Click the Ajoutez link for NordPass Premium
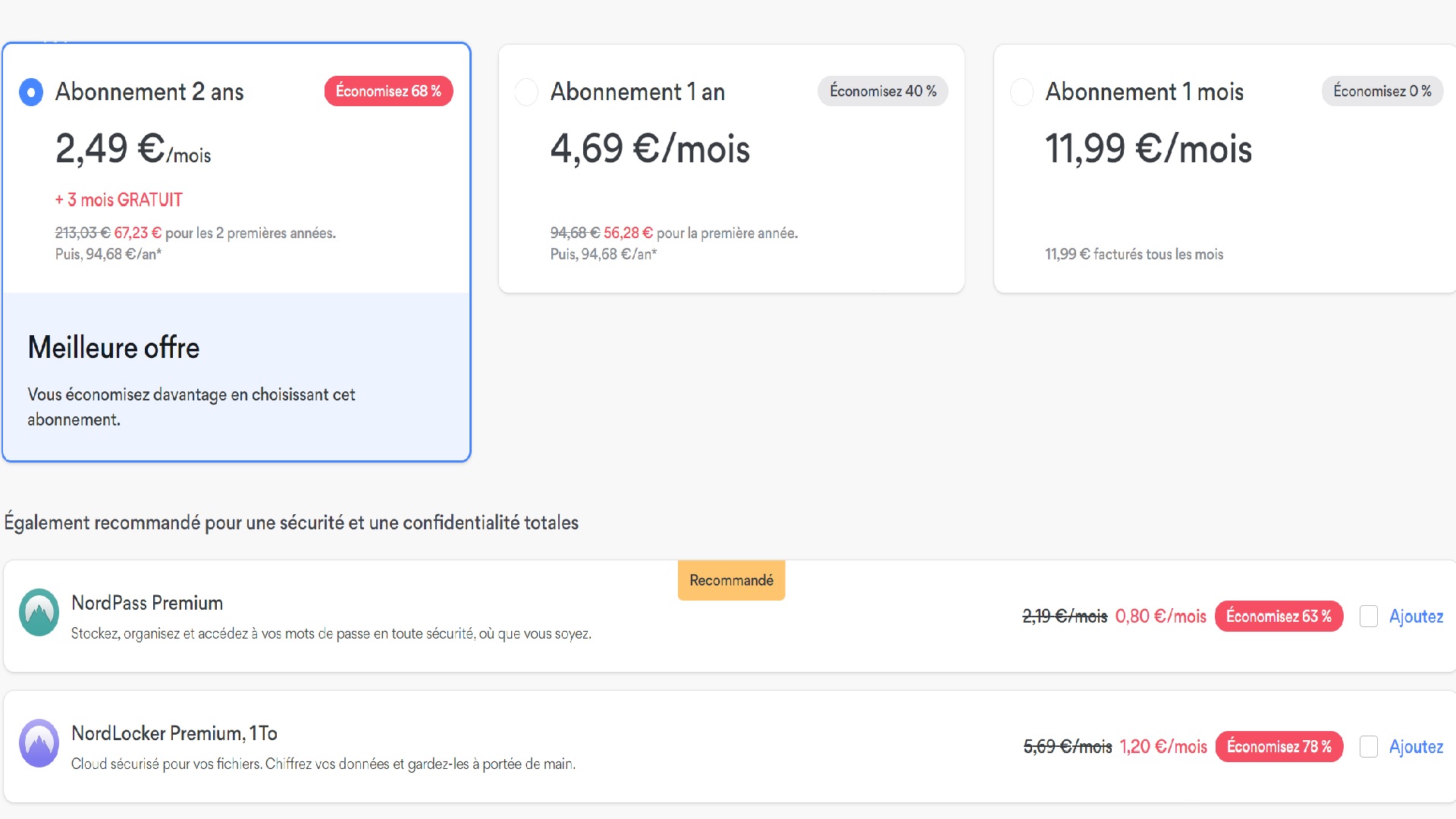 1416,617
